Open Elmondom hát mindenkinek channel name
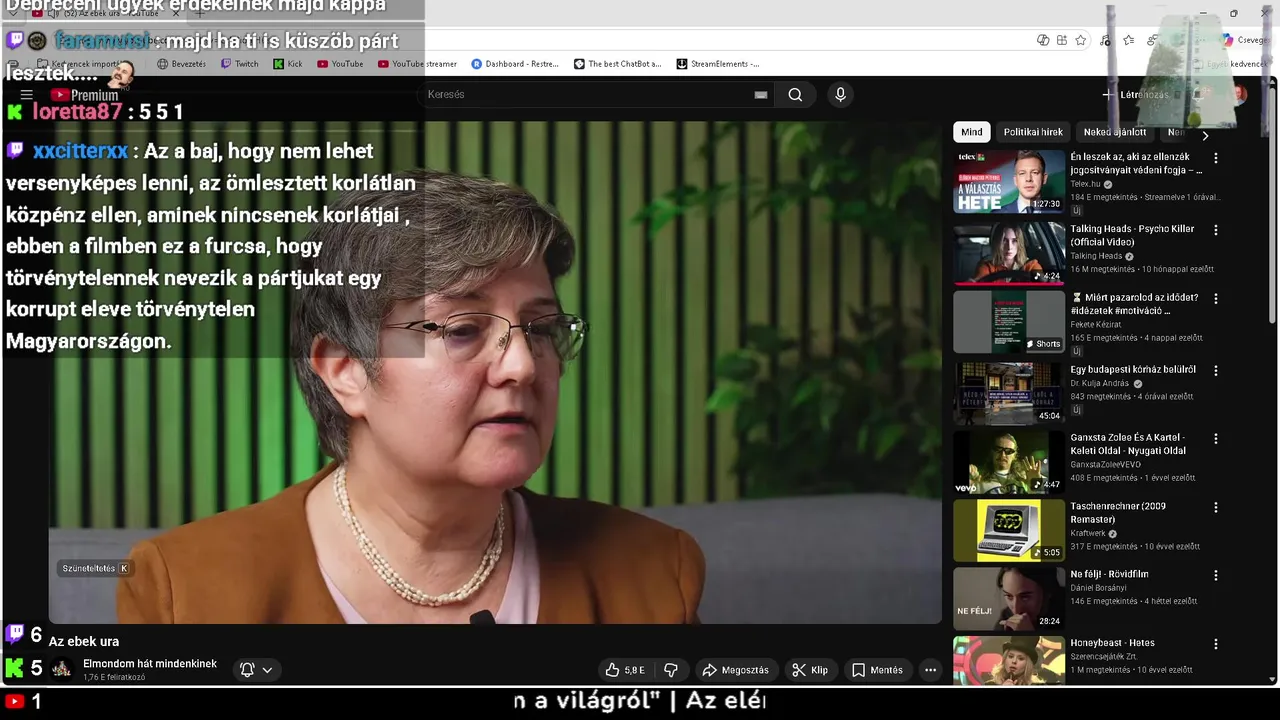This screenshot has height=720, width=1280. coord(150,664)
